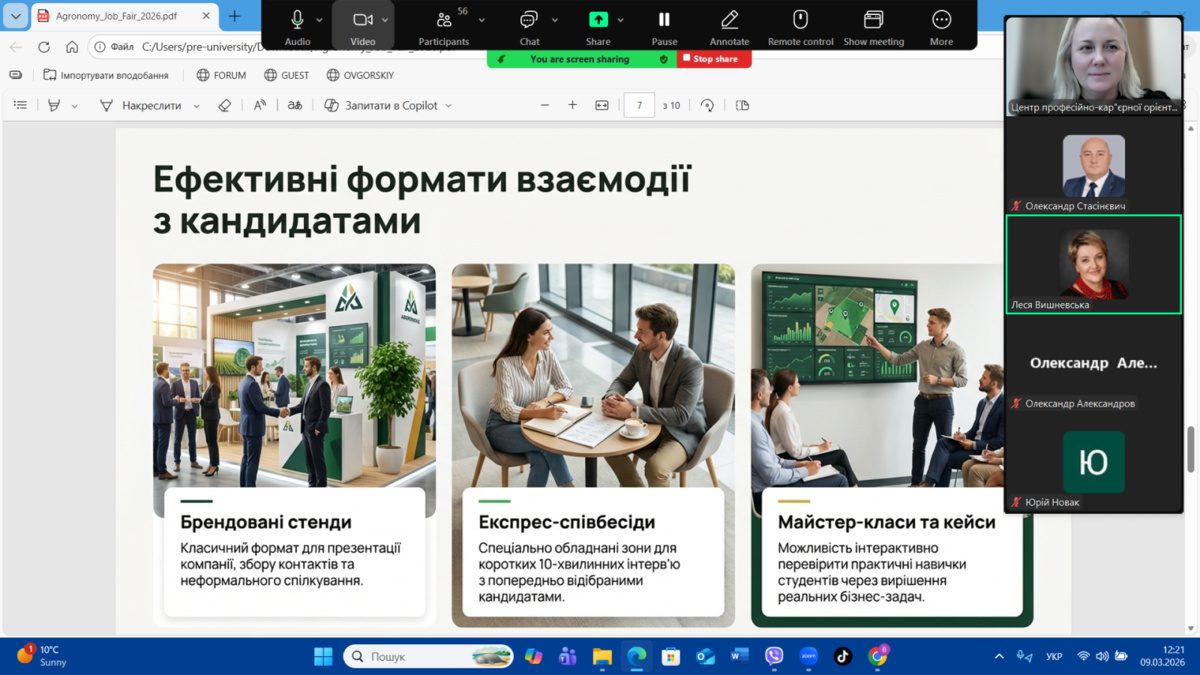Select the Eraser tool in PDF toolbar
1200x675 pixels.
click(225, 105)
